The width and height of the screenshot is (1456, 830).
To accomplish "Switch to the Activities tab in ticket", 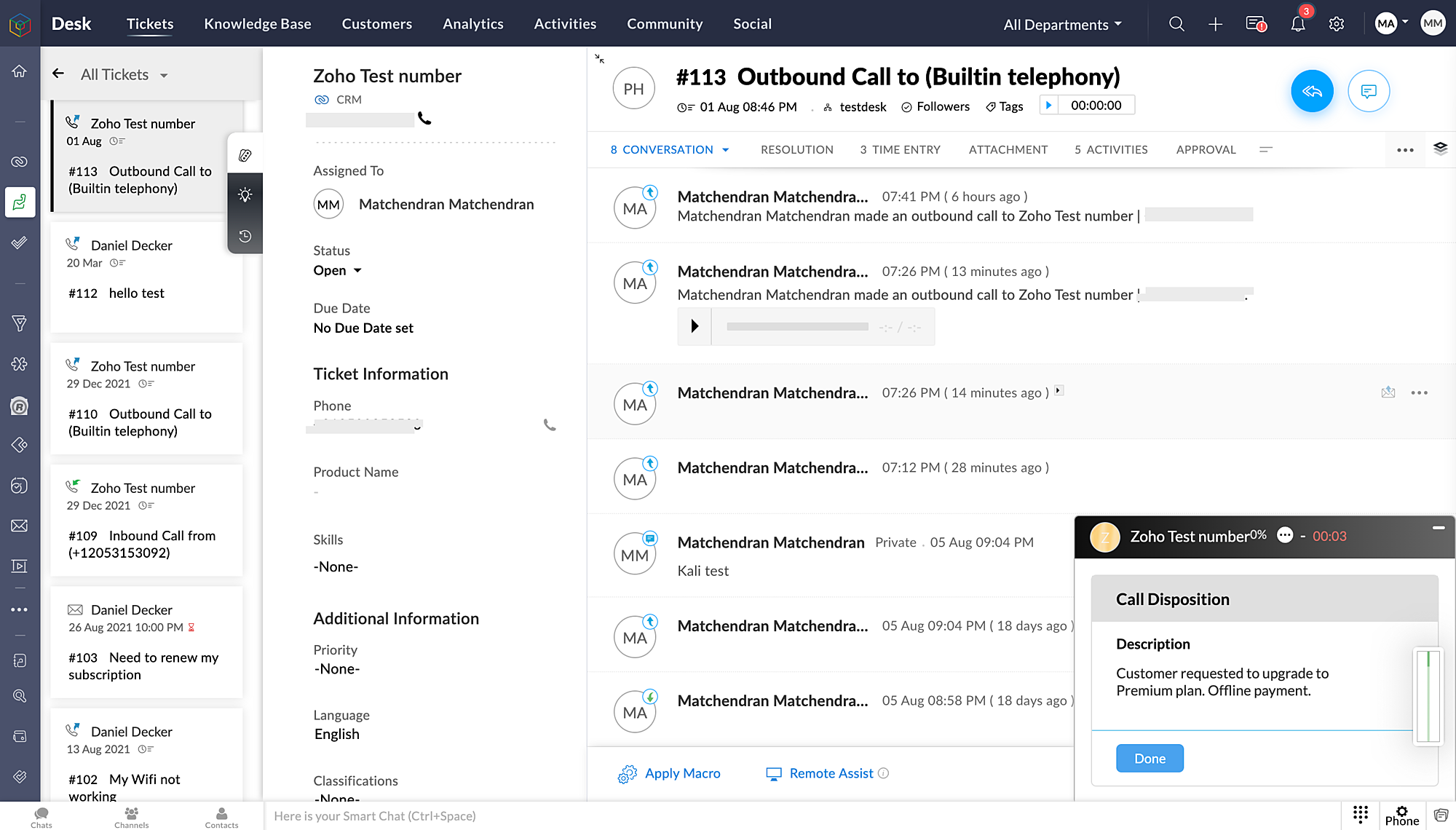I will pyautogui.click(x=1111, y=149).
